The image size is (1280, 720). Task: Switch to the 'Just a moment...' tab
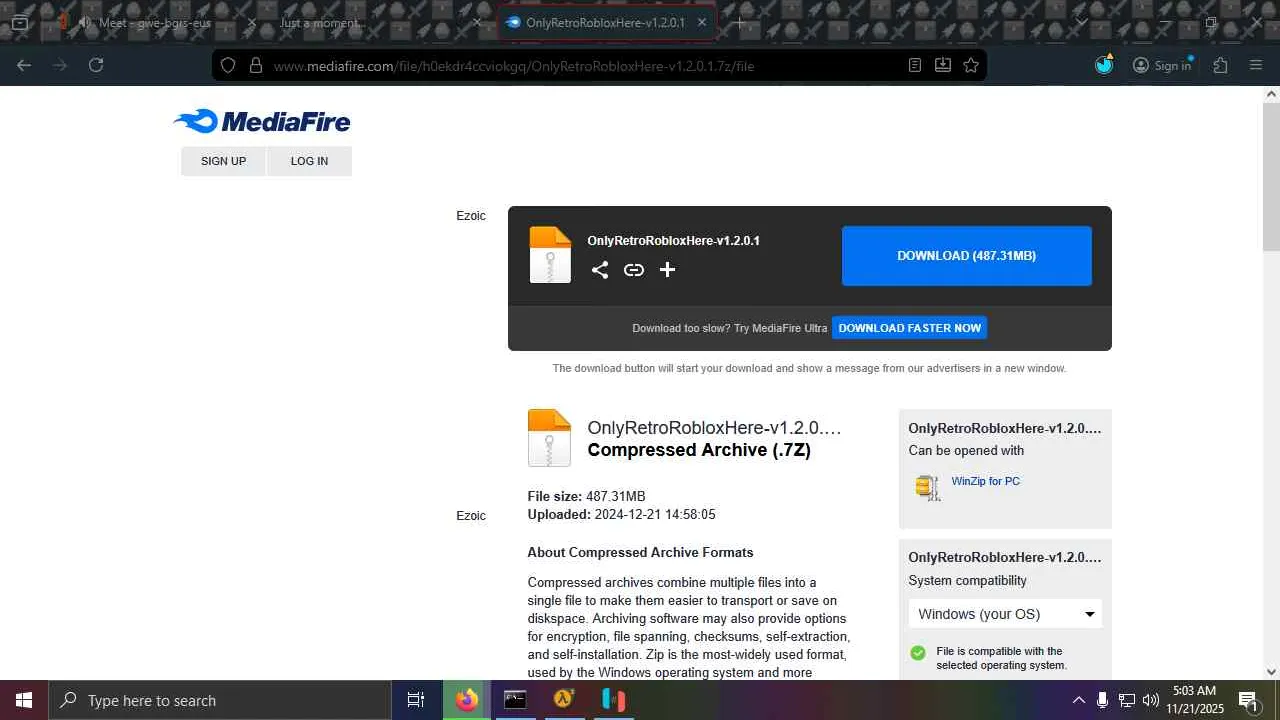click(x=381, y=22)
